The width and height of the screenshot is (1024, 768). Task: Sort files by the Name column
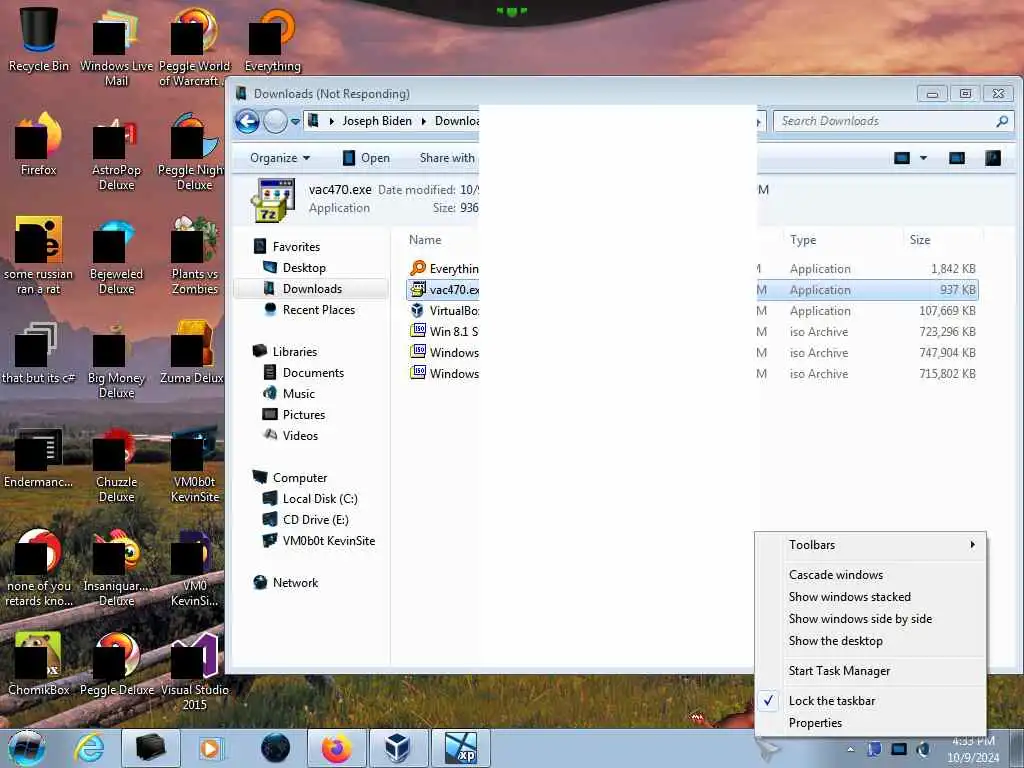click(x=425, y=240)
